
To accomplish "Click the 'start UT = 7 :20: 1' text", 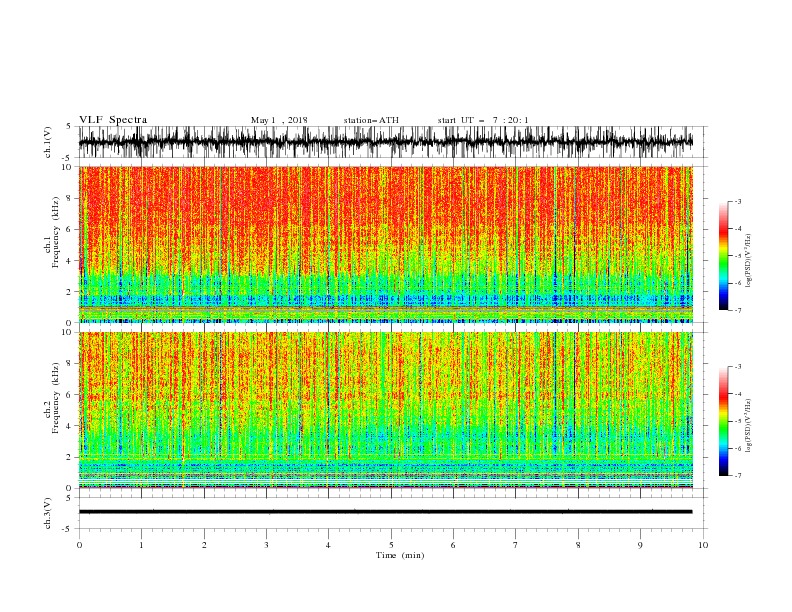I will [483, 120].
